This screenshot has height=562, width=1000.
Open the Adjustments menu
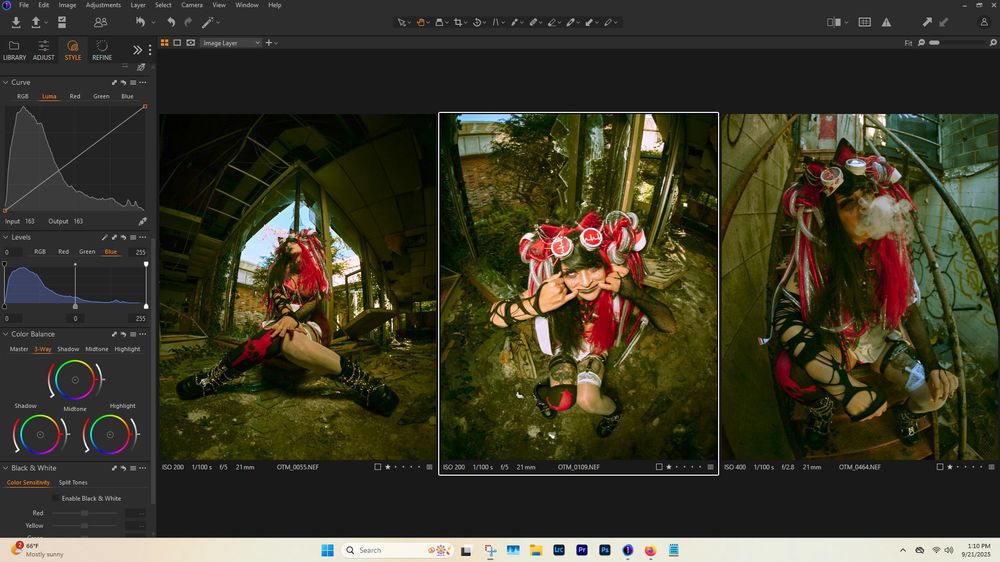coord(103,5)
